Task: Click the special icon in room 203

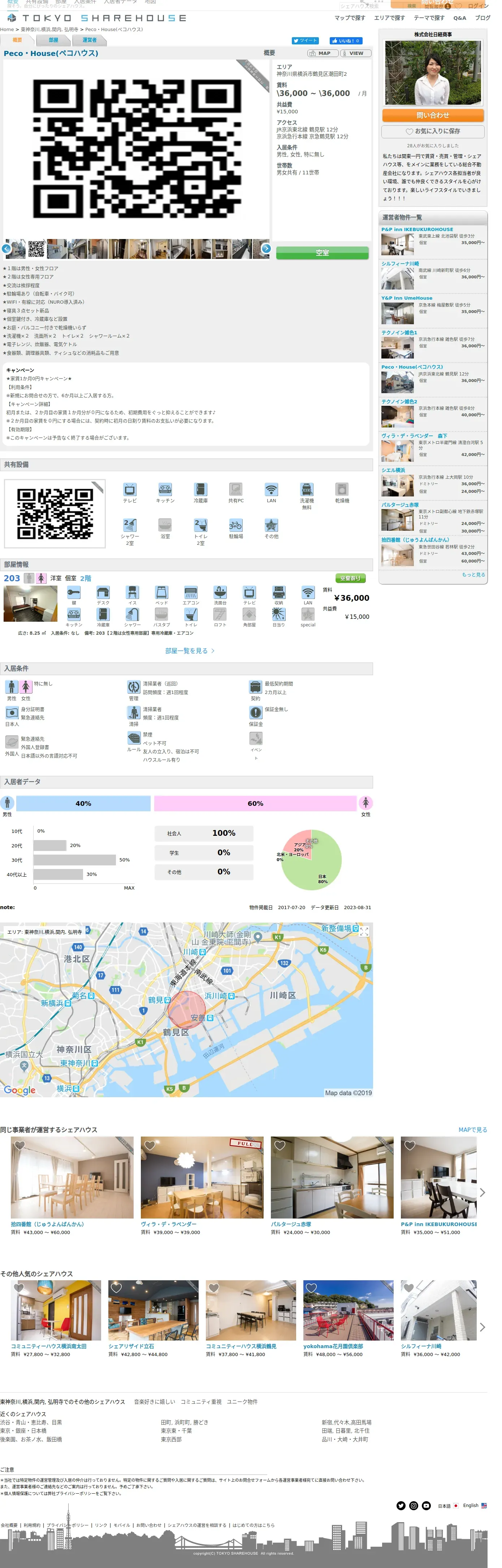Action: [x=308, y=614]
